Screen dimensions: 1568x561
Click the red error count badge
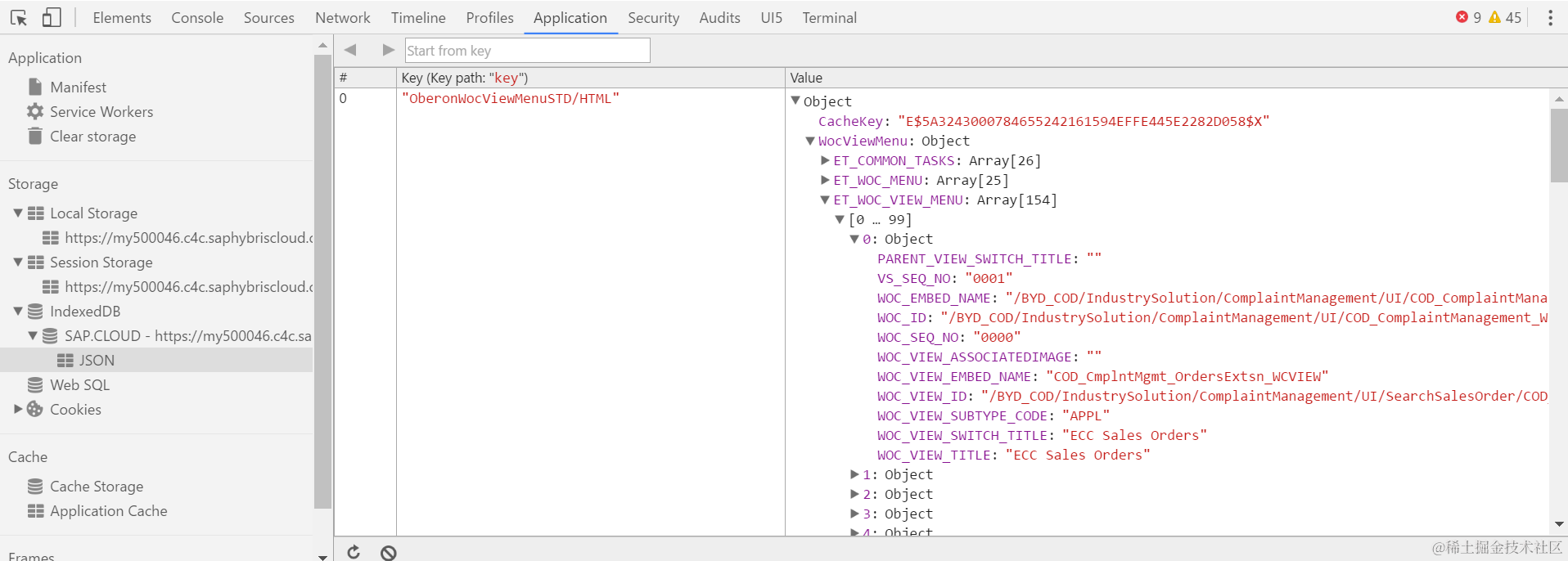pyautogui.click(x=1468, y=17)
